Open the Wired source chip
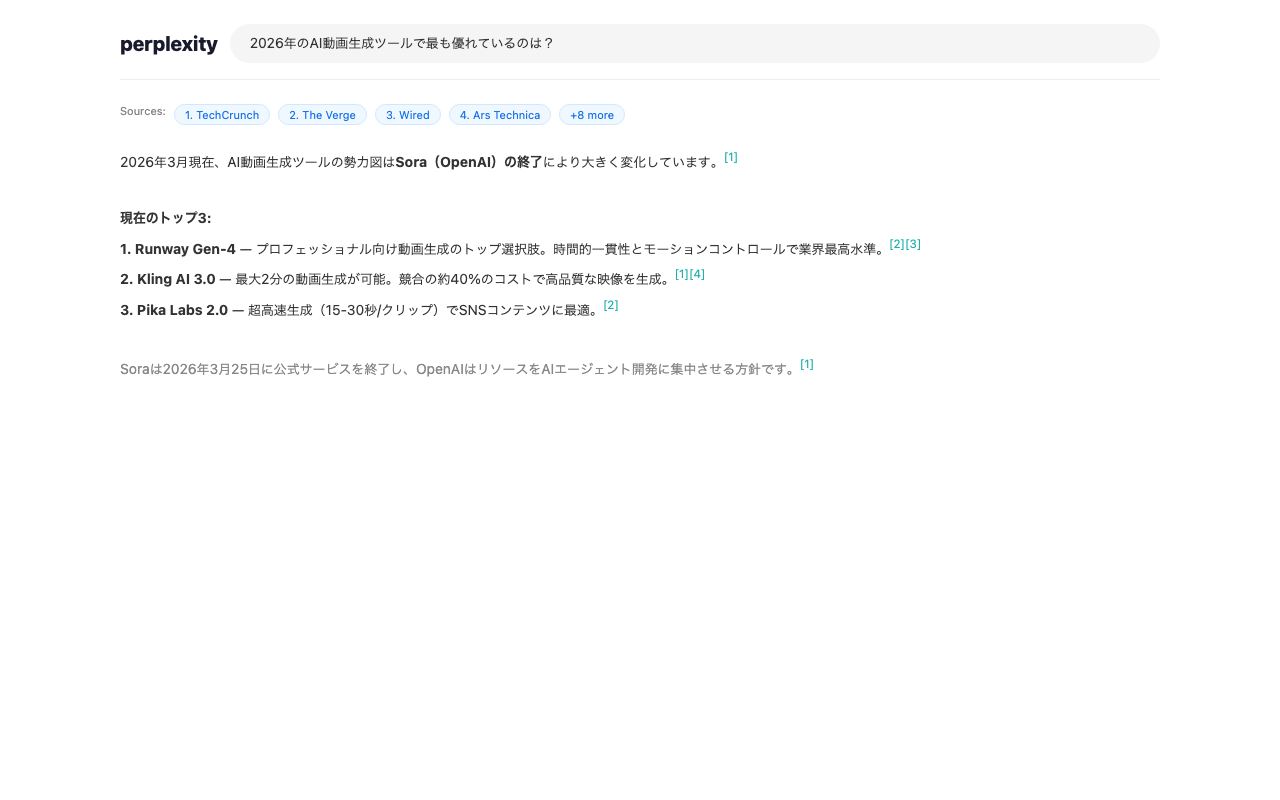Viewport: 1280px width, 800px height. point(407,115)
